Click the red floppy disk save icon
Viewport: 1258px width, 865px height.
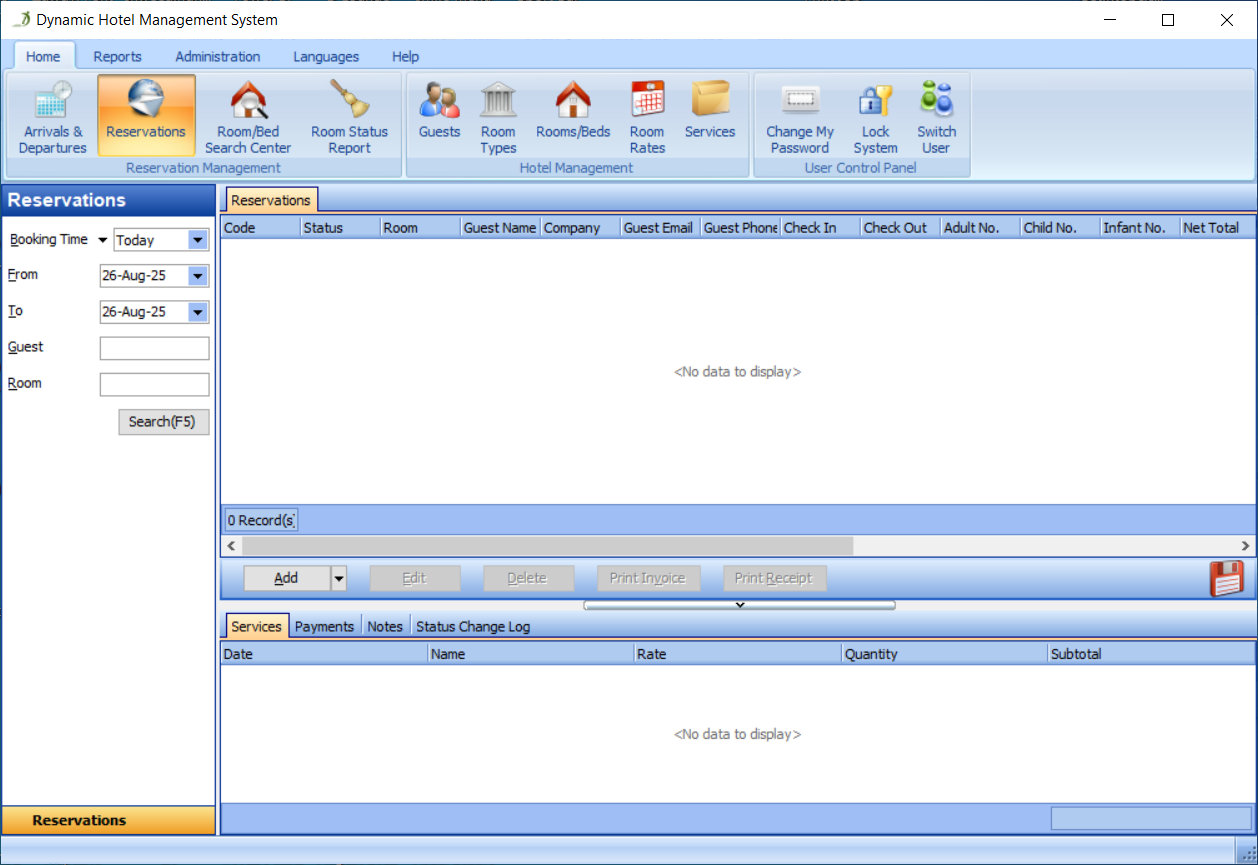(1227, 578)
